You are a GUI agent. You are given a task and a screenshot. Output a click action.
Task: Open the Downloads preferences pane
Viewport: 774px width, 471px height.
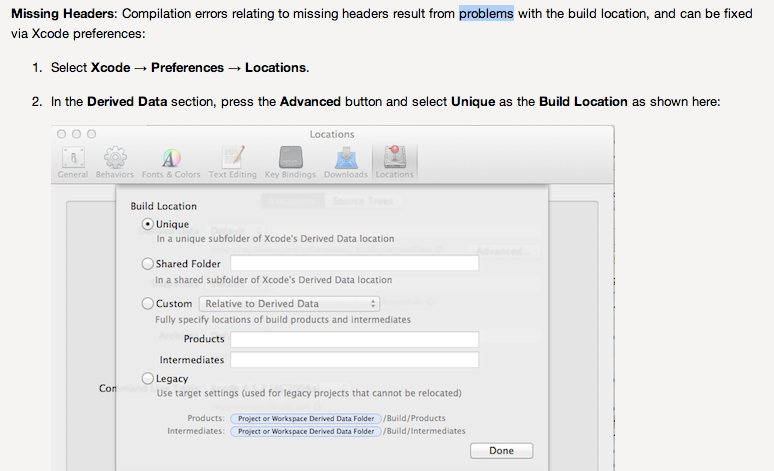pos(346,162)
